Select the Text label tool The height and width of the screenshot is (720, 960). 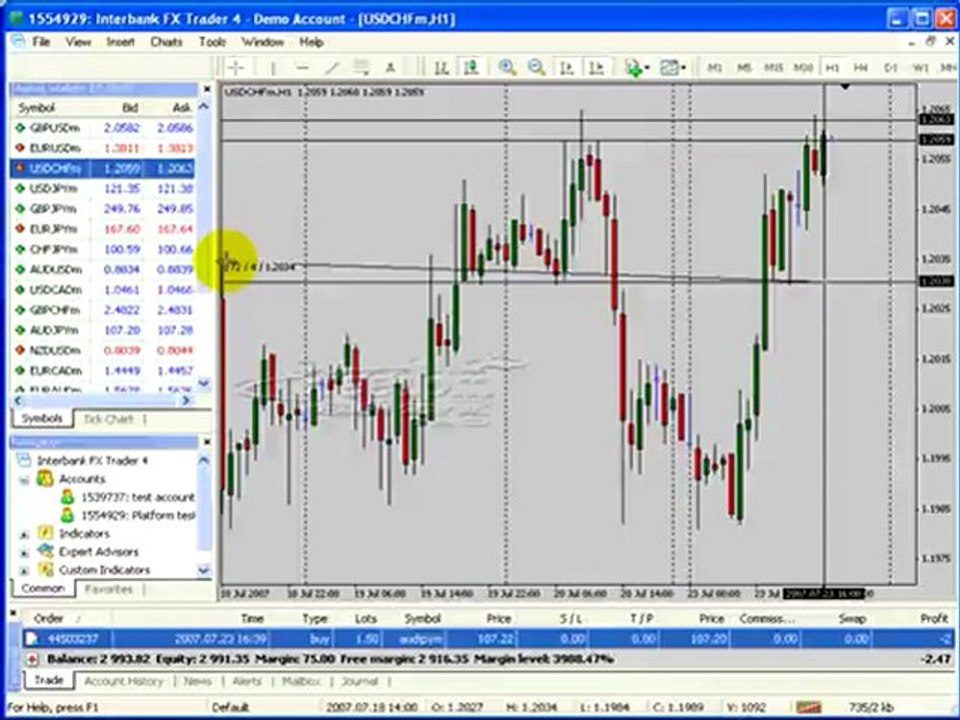pos(390,67)
